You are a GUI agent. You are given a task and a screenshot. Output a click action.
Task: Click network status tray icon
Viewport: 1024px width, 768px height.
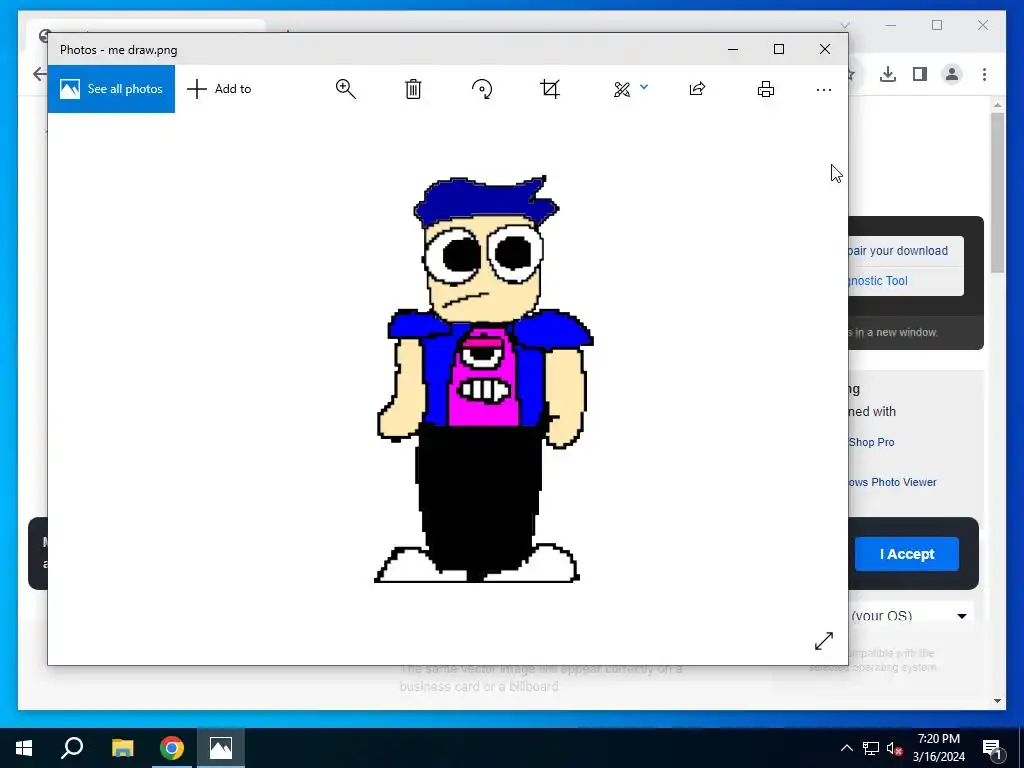[871, 748]
